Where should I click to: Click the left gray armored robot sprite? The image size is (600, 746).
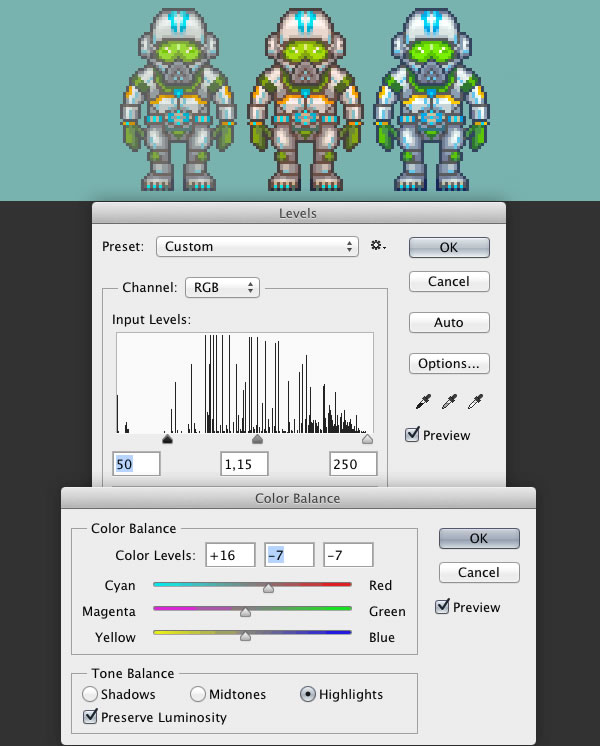tap(178, 100)
